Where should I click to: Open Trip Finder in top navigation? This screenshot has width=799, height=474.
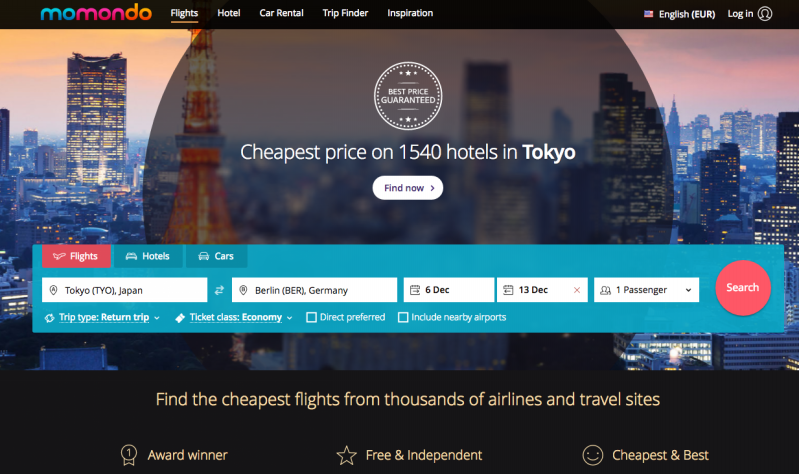(345, 13)
